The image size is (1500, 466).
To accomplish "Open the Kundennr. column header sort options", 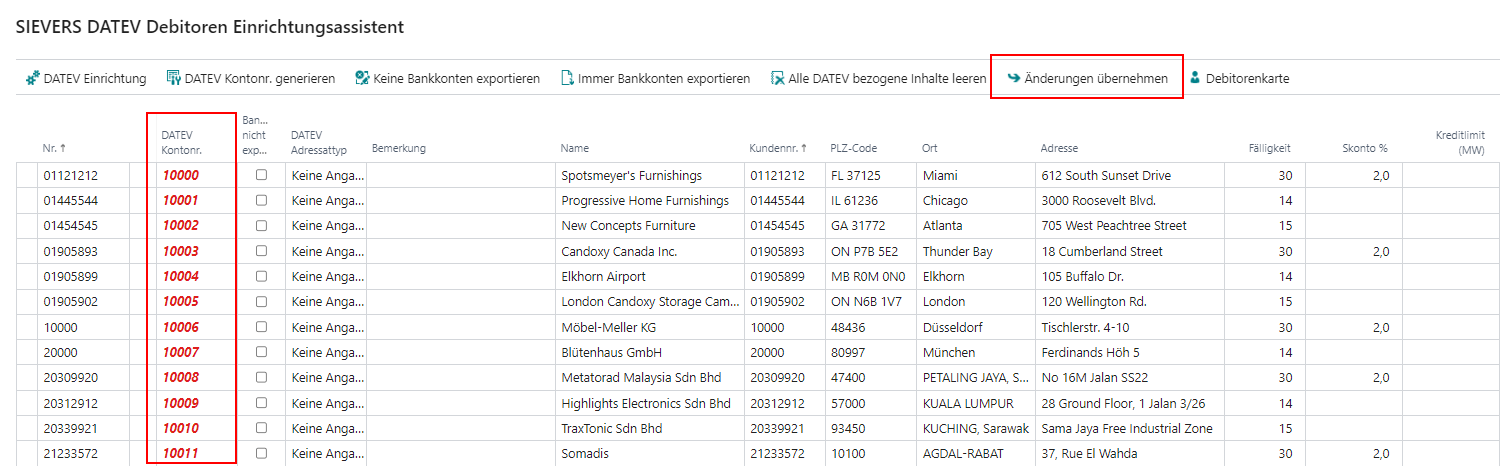I will 778,148.
